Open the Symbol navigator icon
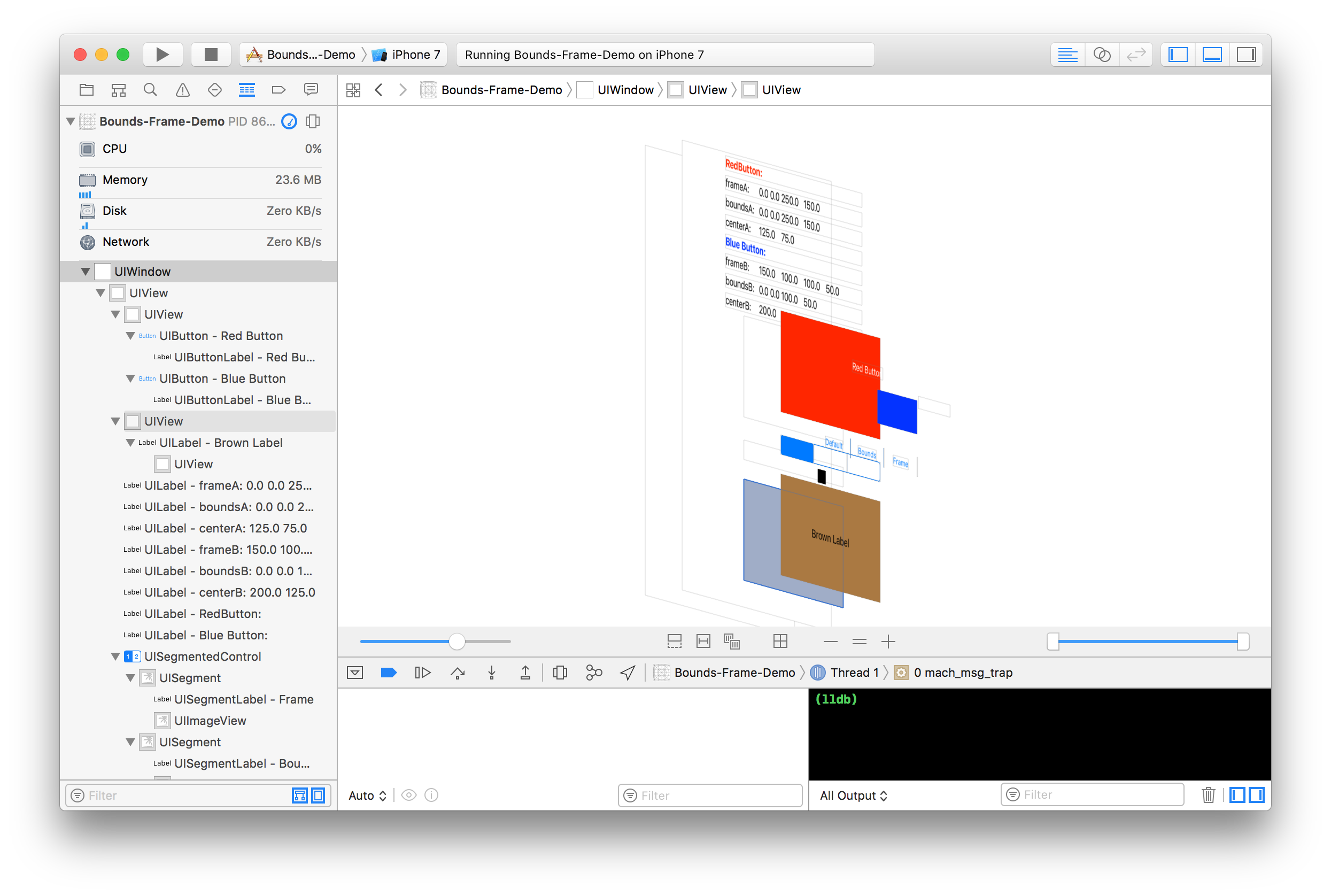The width and height of the screenshot is (1331, 896). (118, 90)
